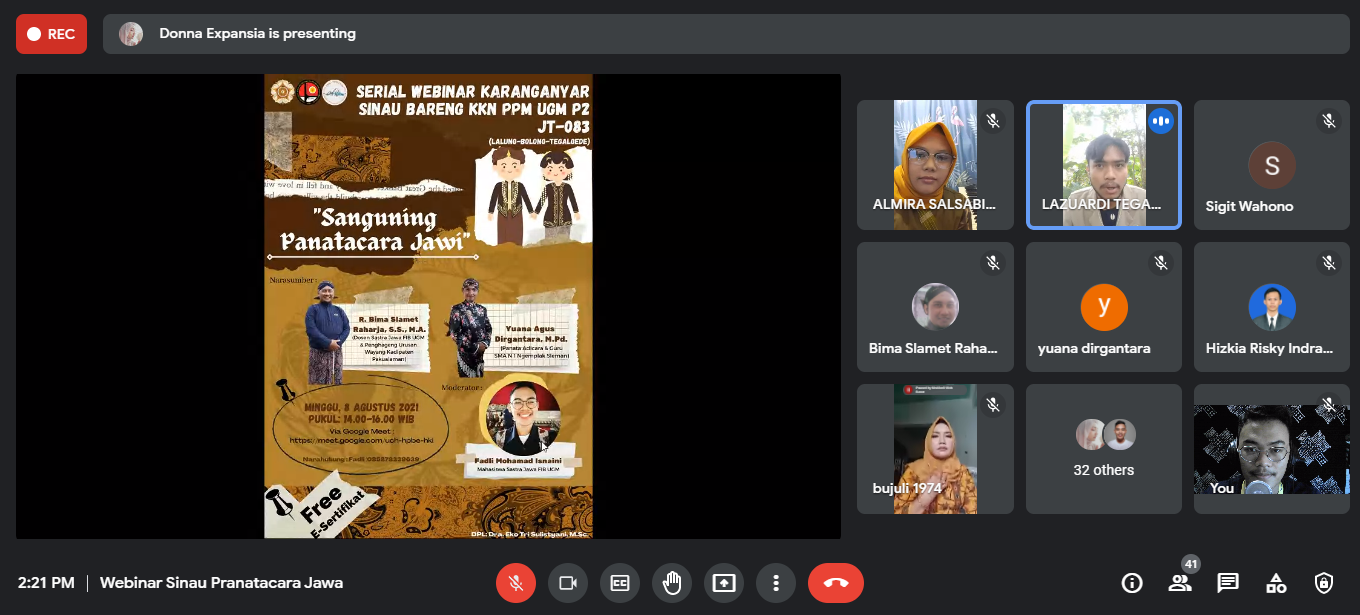Image resolution: width=1360 pixels, height=615 pixels.
Task: Open the participants panel showing 41 people
Action: coord(1179,582)
